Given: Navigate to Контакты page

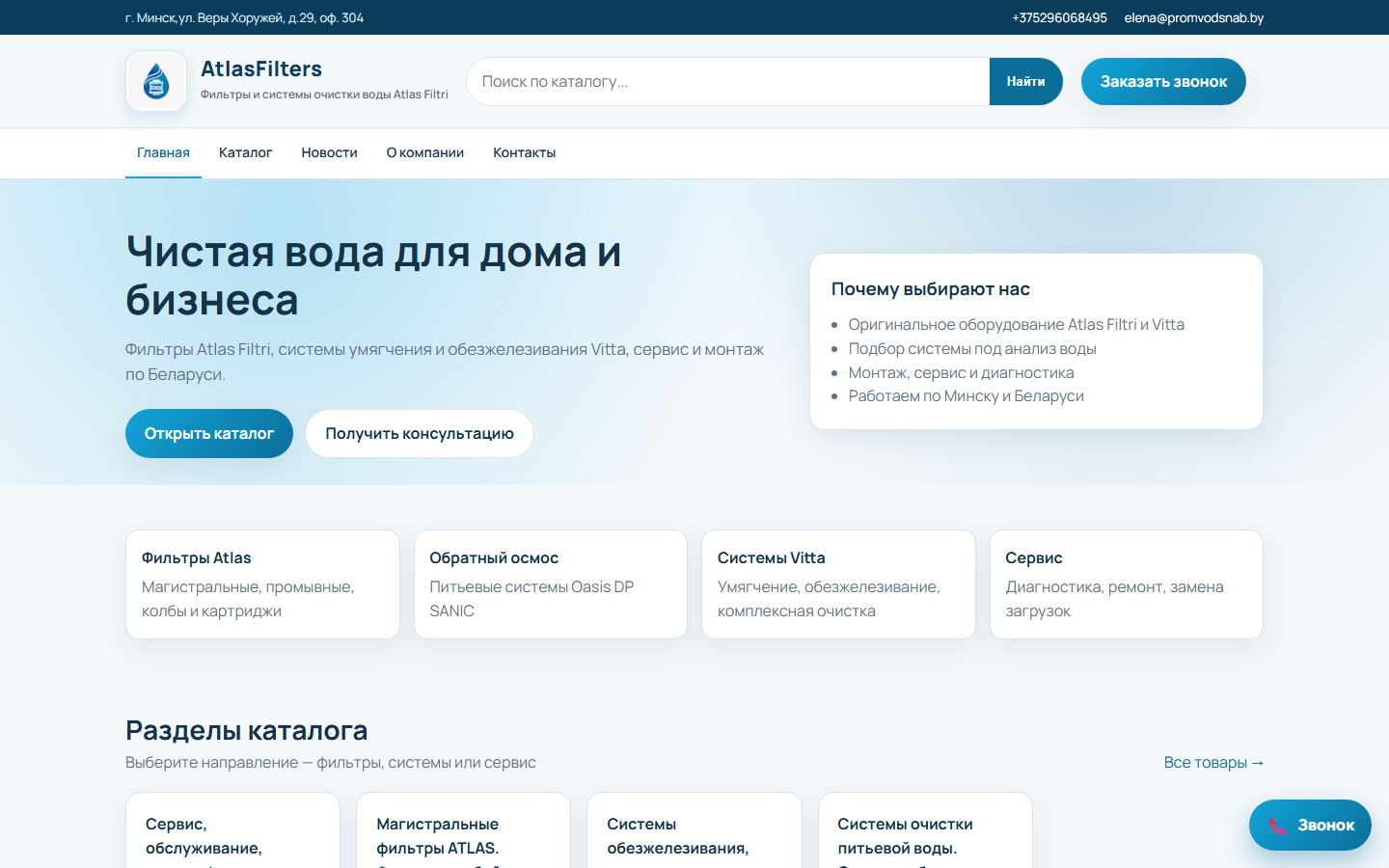Looking at the screenshot, I should pos(524,152).
